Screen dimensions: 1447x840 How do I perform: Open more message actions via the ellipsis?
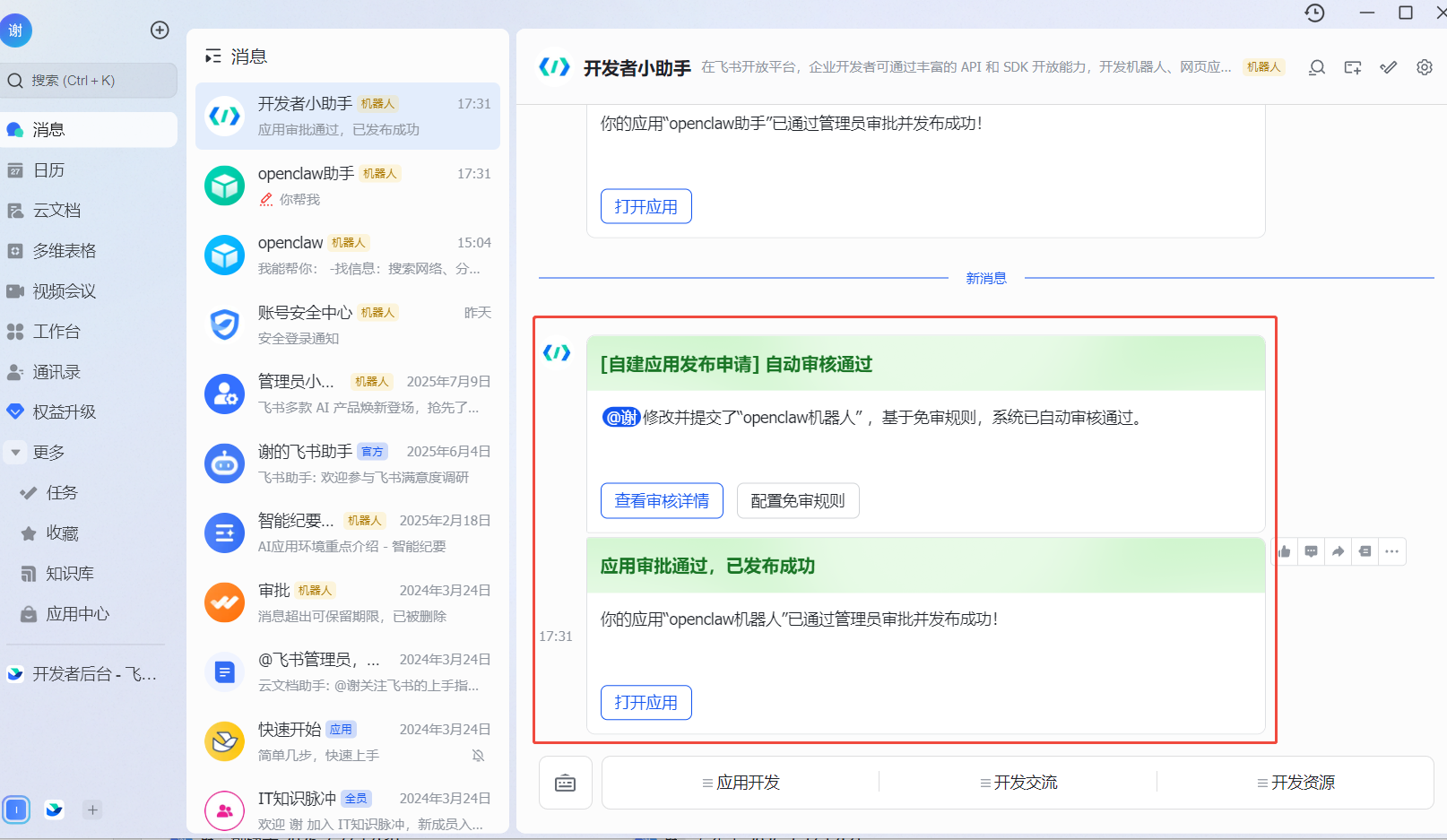click(x=1391, y=551)
